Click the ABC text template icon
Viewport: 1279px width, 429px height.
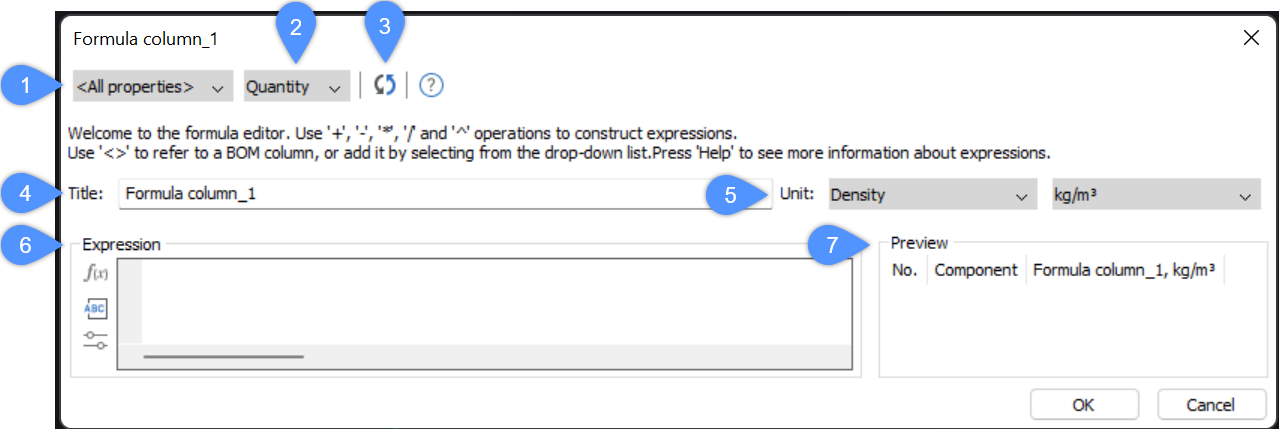(95, 308)
